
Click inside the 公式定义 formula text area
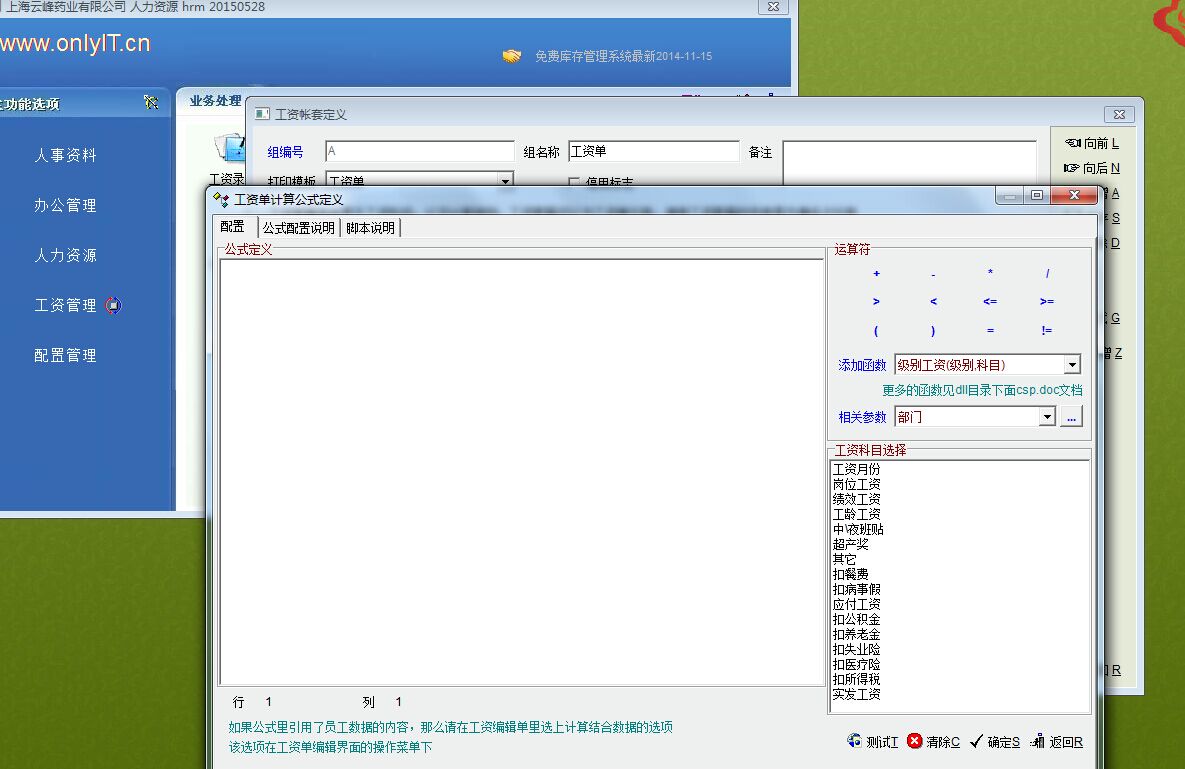pyautogui.click(x=520, y=470)
